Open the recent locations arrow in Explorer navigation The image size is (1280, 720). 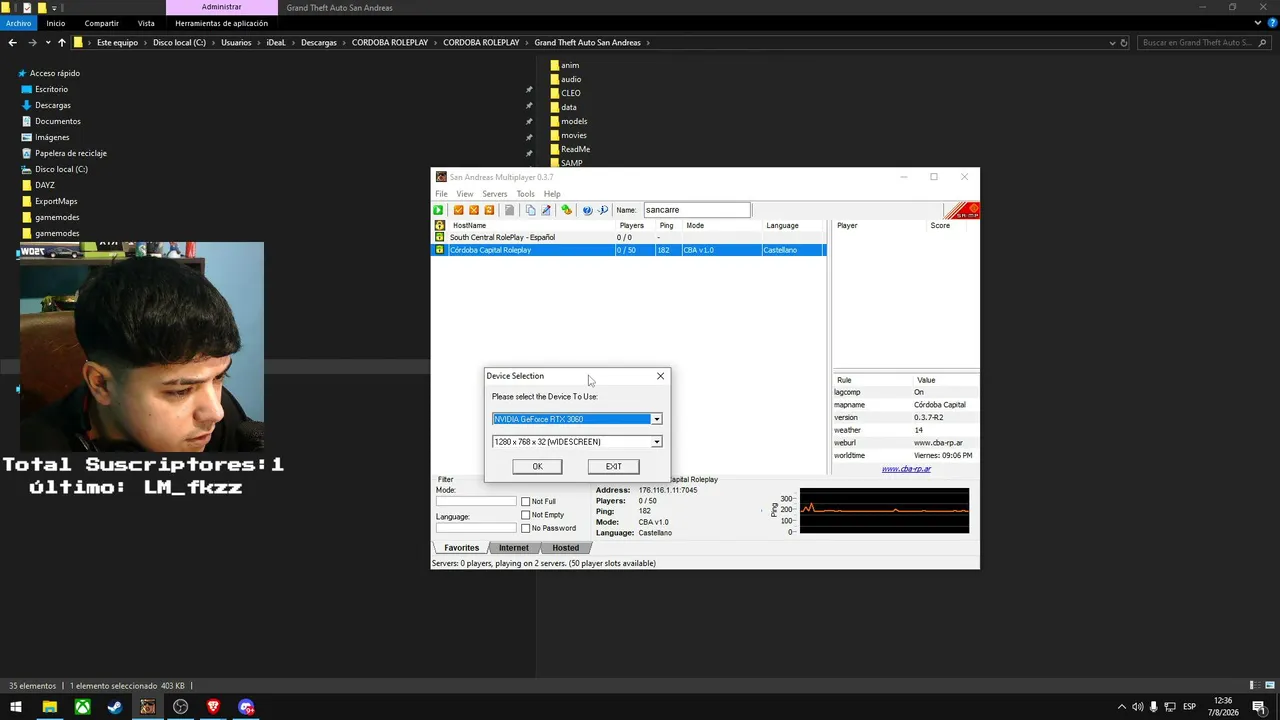pos(48,43)
